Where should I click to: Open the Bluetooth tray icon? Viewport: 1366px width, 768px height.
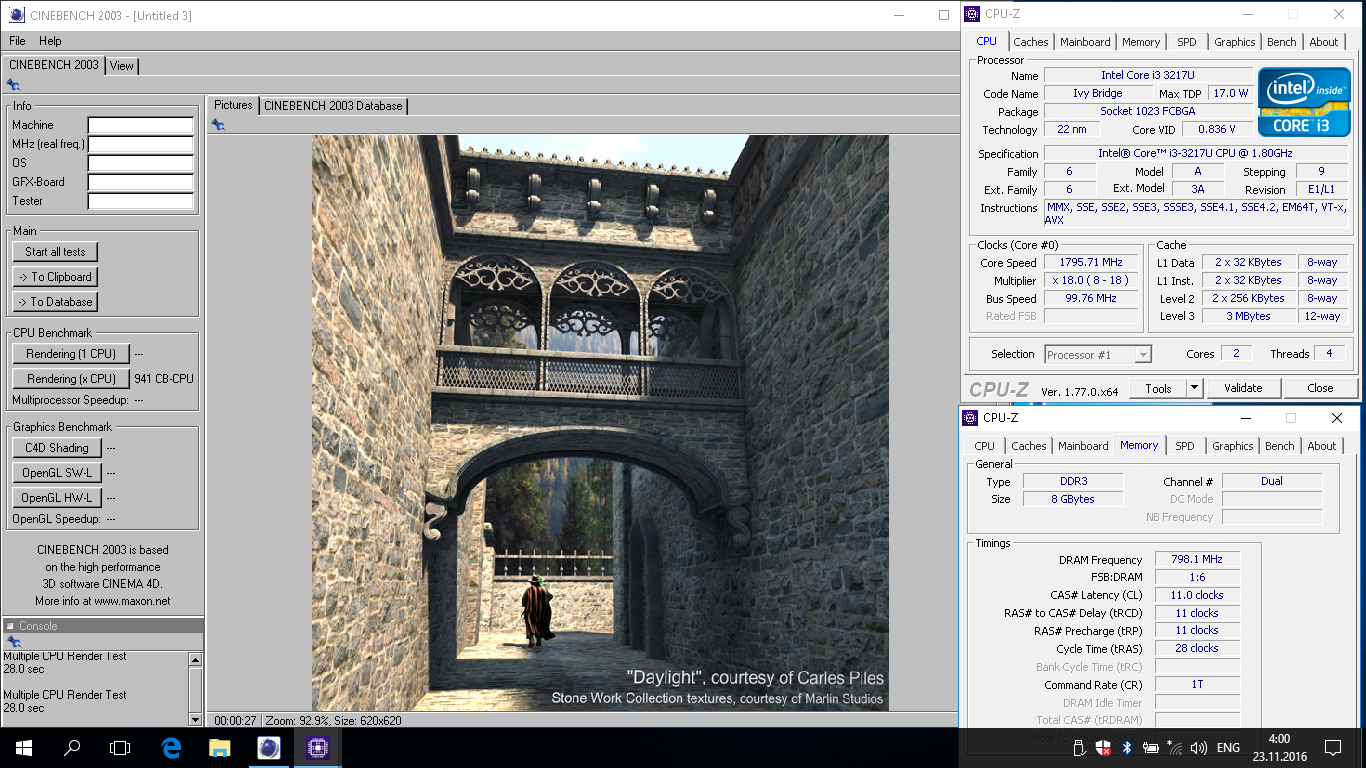[x=1126, y=748]
